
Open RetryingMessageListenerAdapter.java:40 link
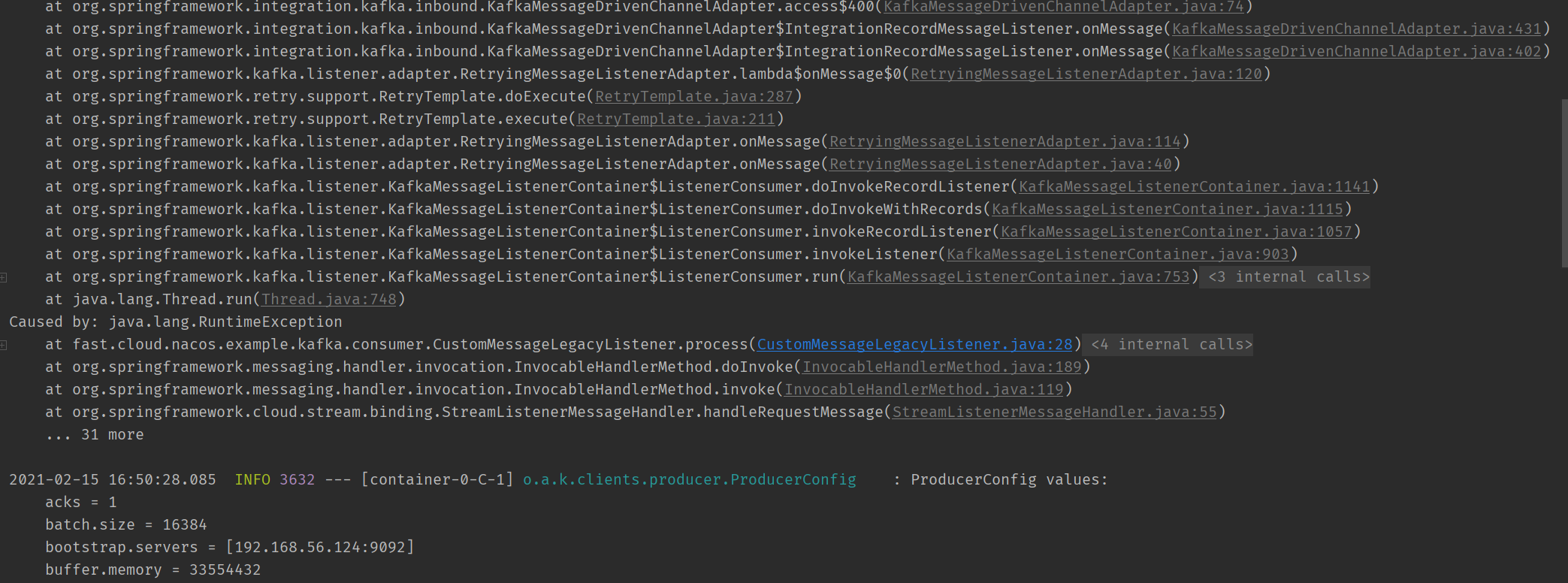click(1000, 165)
